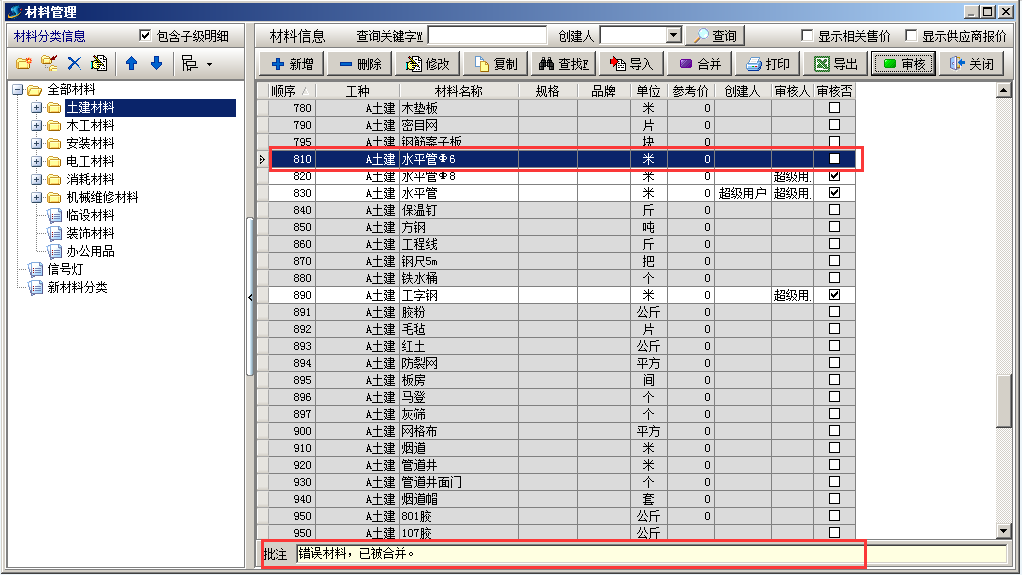Move category down with blue down arrow
The image size is (1022, 575).
156,64
